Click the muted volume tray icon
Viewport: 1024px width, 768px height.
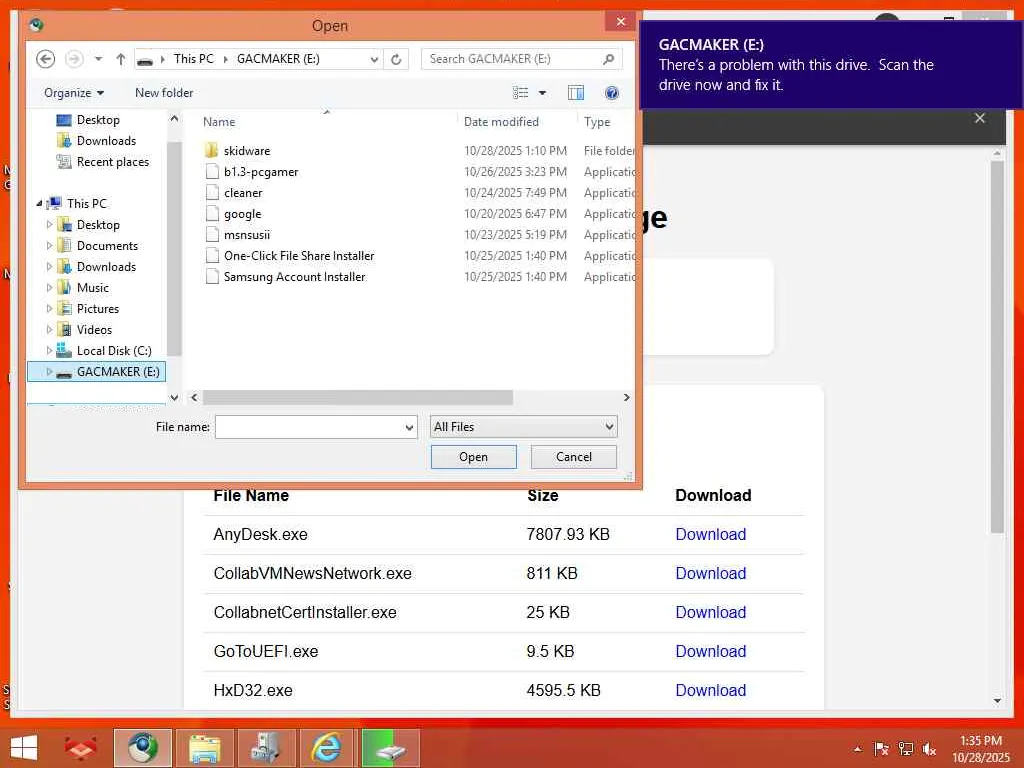click(929, 749)
